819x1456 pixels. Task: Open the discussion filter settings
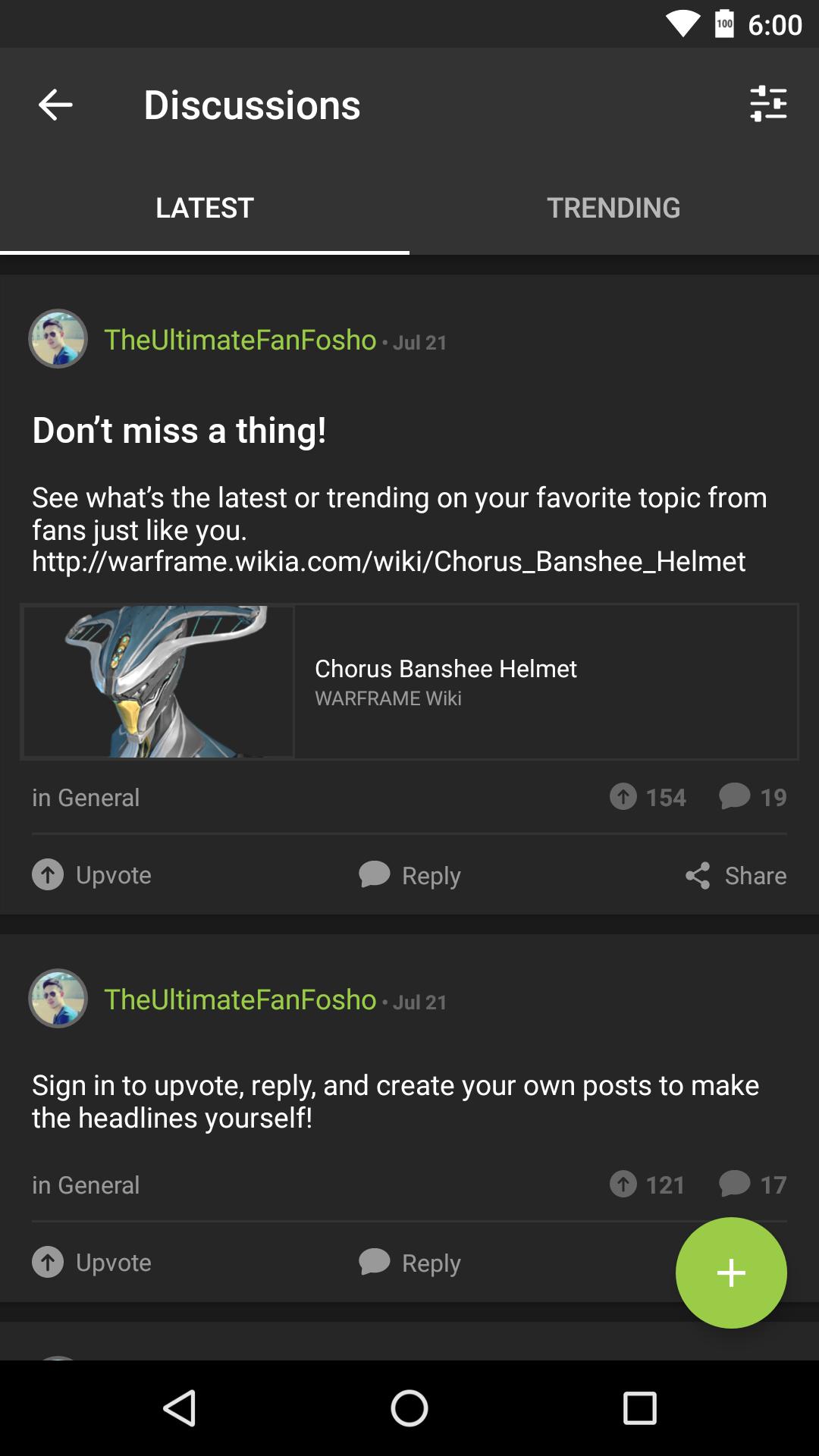pos(769,105)
